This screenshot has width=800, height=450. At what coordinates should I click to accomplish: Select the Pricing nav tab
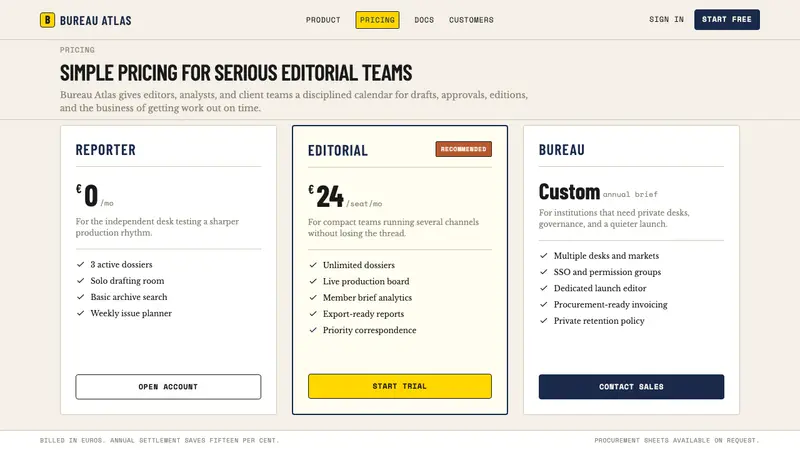pyautogui.click(x=377, y=20)
